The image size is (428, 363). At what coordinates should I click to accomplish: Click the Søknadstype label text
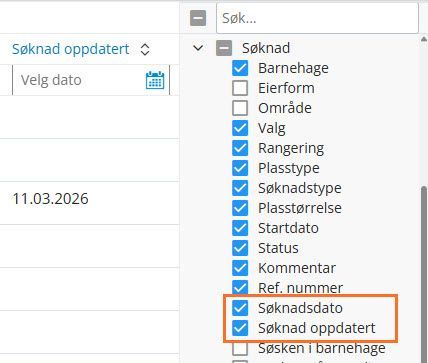[300, 189]
